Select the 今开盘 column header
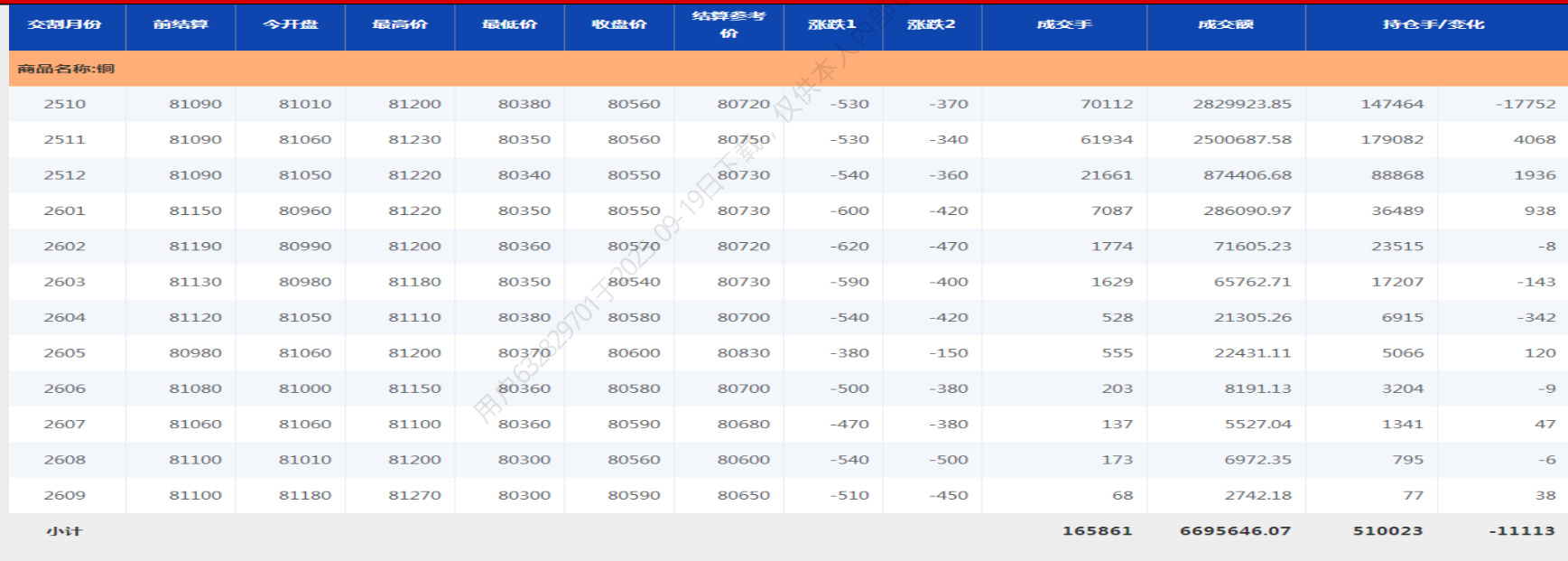 [x=290, y=24]
